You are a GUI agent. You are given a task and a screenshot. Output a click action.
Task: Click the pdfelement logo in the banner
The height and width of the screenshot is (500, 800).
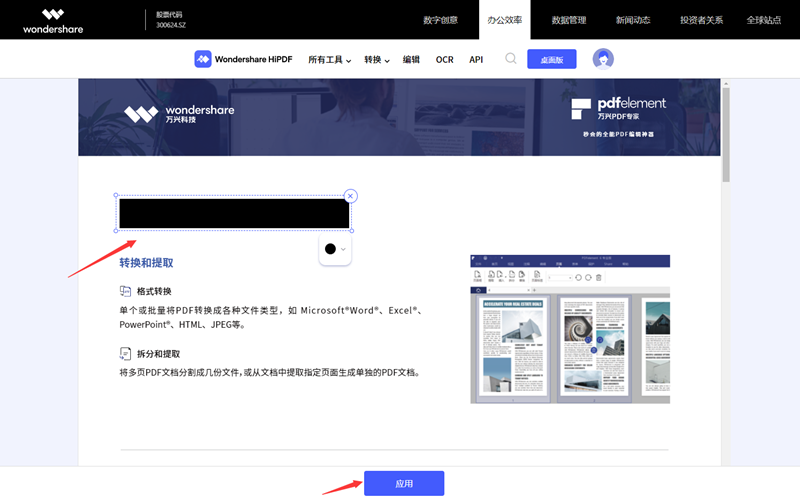click(618, 108)
